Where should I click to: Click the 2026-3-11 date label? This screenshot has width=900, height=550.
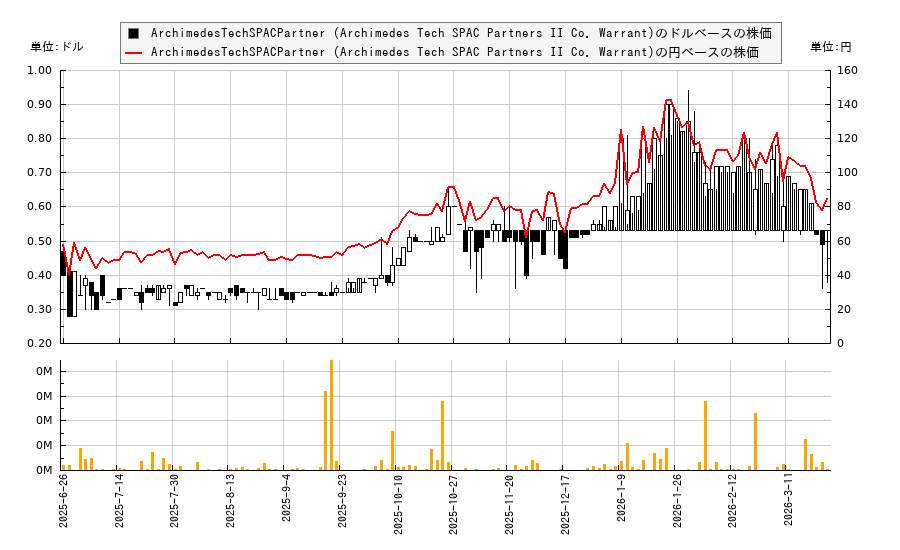click(788, 501)
